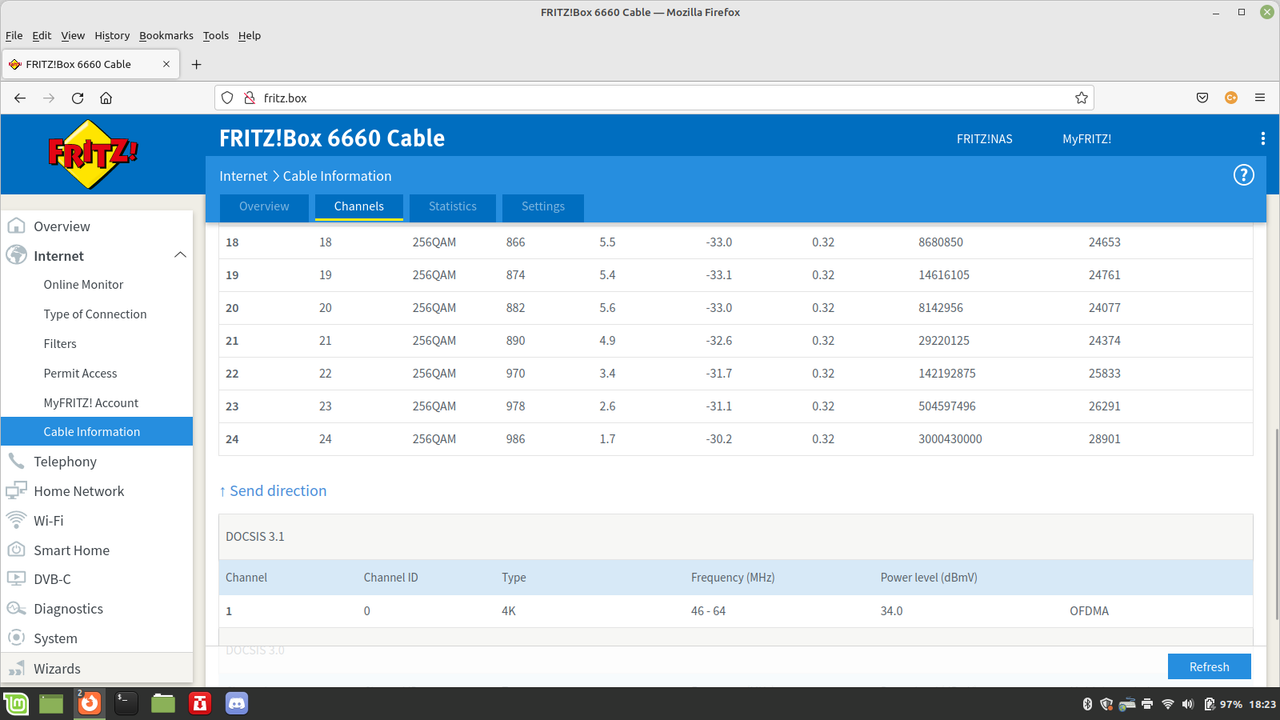Image resolution: width=1280 pixels, height=720 pixels.
Task: Click the insecure connection lock icon
Action: [x=249, y=98]
